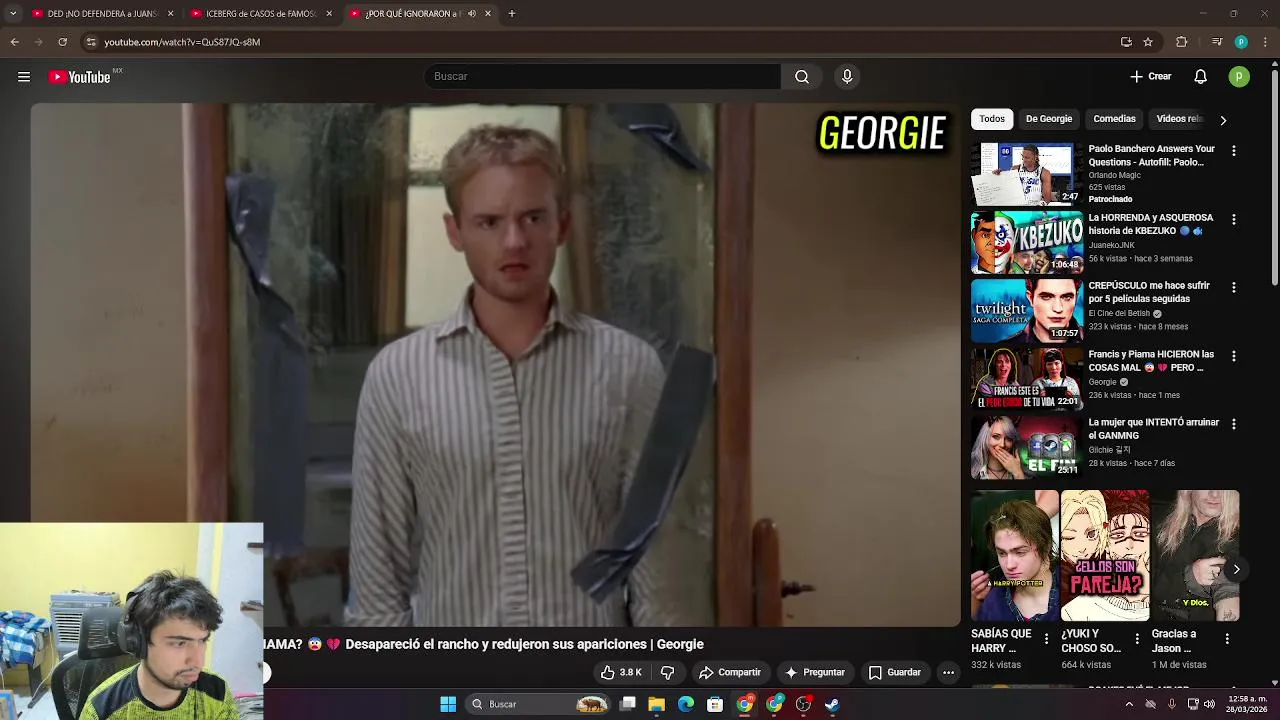This screenshot has height=720, width=1280.
Task: Close the DED ¡NO DEFENDERA tab
Action: [170, 14]
